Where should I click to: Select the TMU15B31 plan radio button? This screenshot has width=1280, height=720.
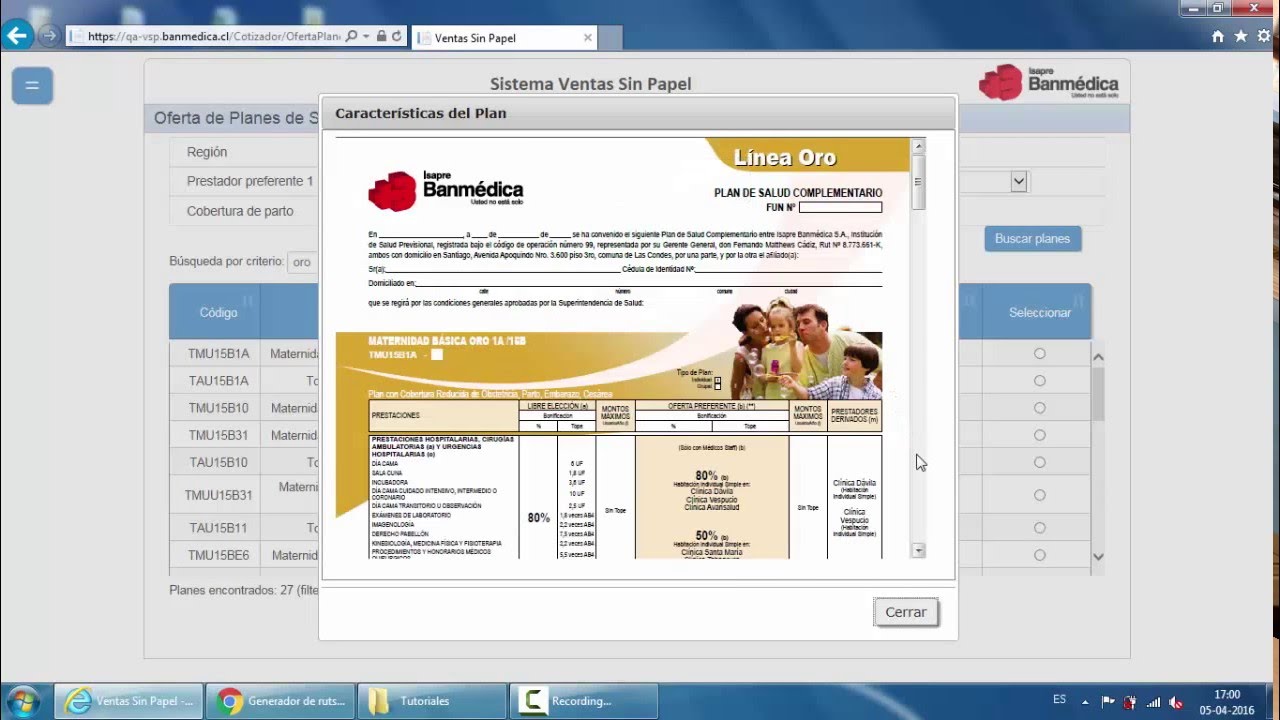(1040, 435)
